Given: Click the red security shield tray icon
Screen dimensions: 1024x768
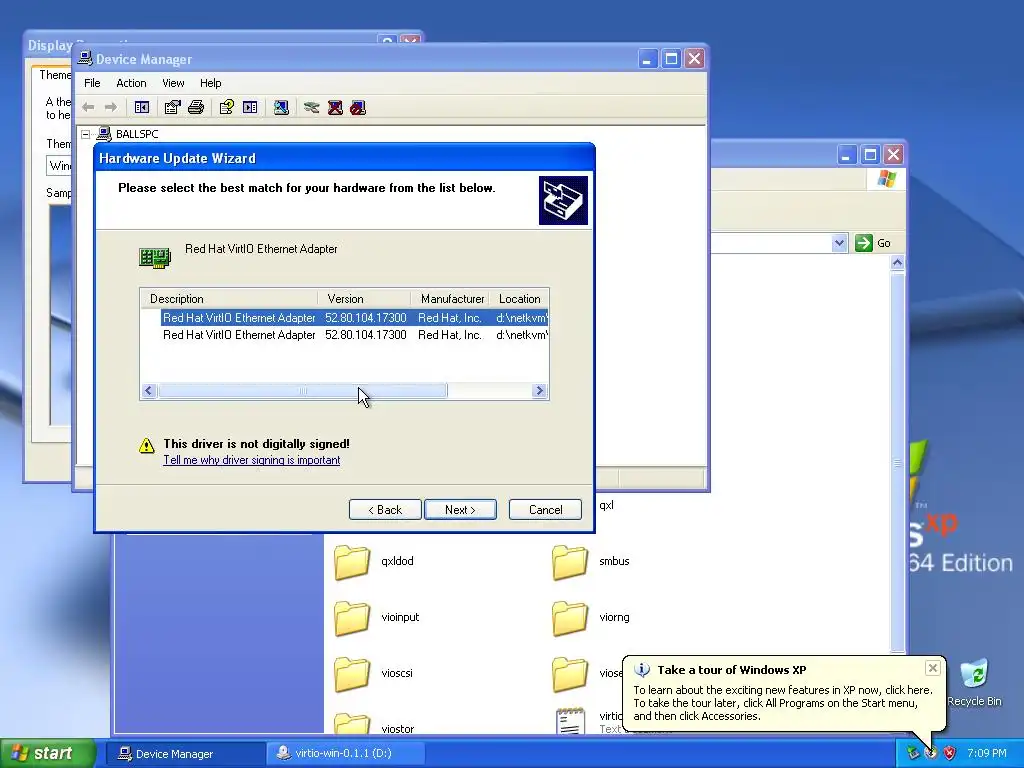Looking at the screenshot, I should click(949, 754).
